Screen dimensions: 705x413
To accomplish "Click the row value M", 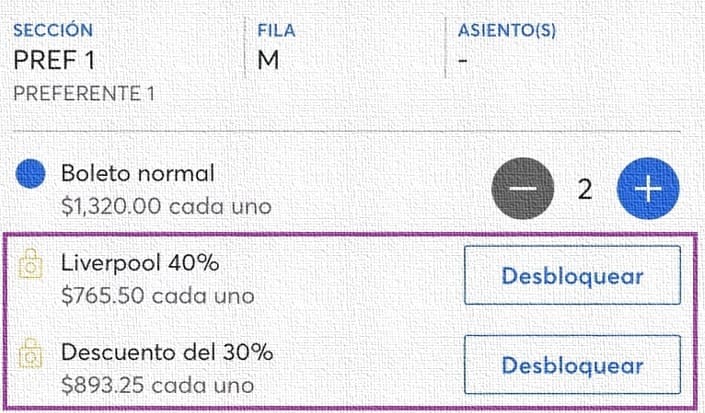I will (268, 60).
